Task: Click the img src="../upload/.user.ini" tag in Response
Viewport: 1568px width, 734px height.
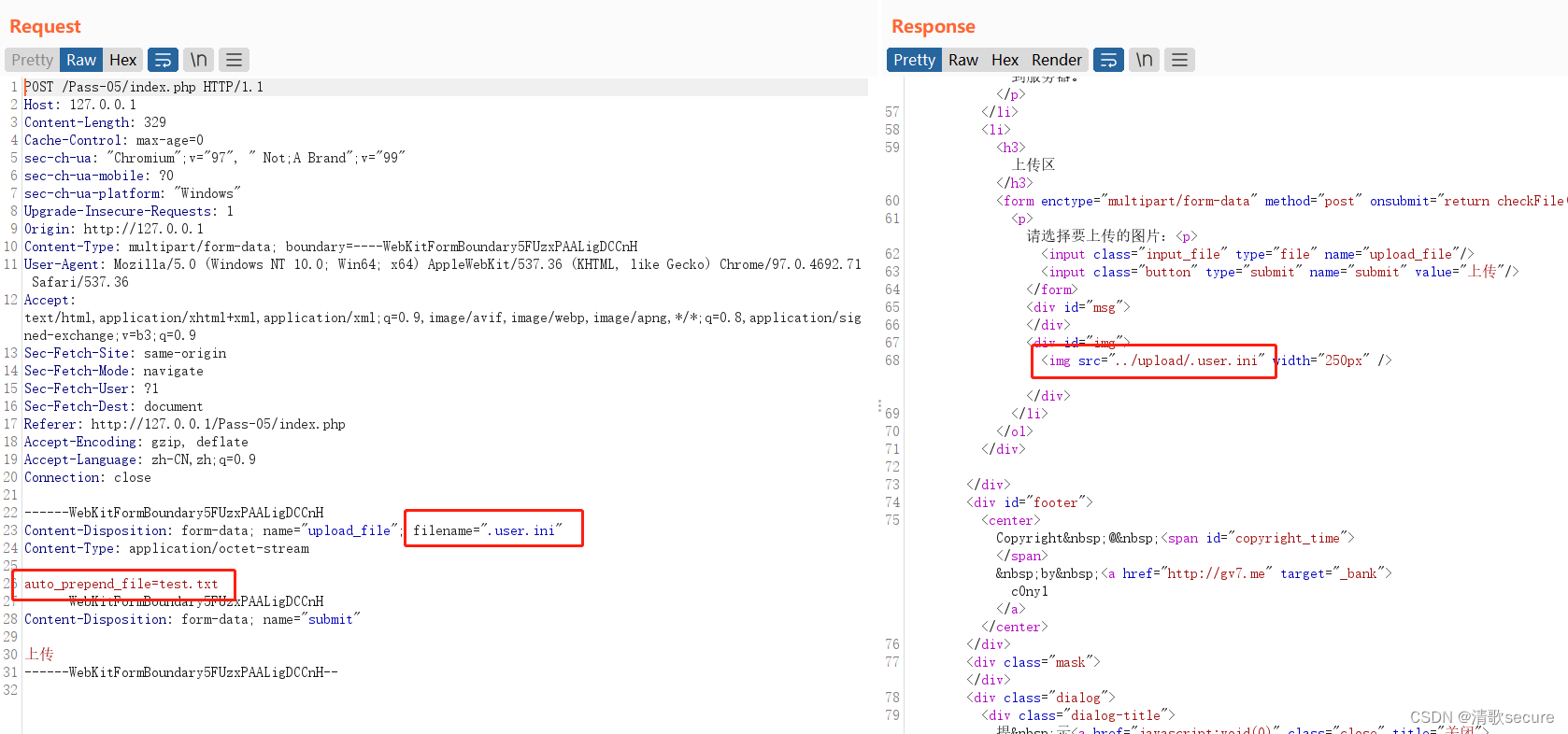Action: pyautogui.click(x=1217, y=360)
